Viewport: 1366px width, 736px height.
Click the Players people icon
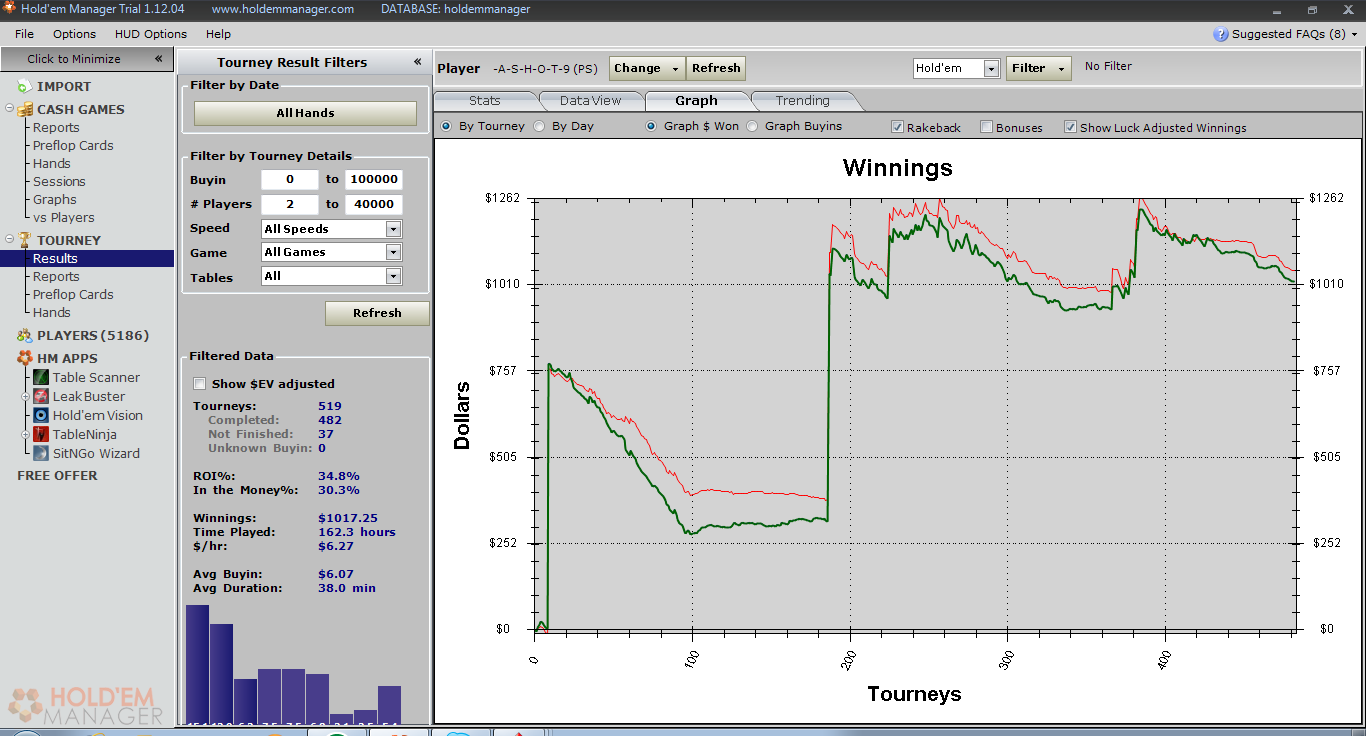coord(24,335)
